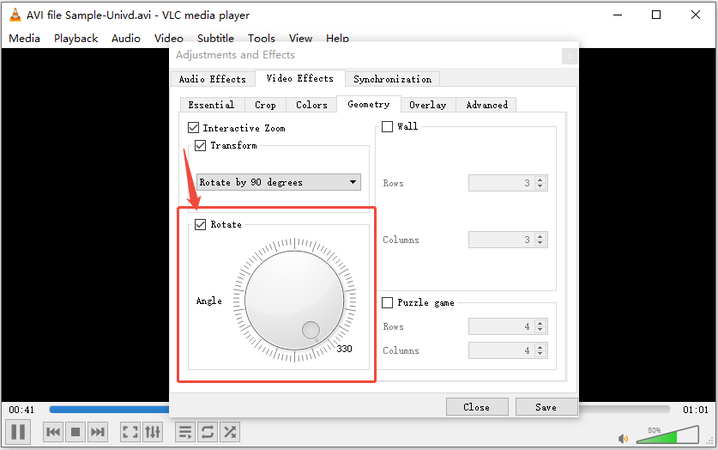Open the Audio menu

tap(126, 38)
